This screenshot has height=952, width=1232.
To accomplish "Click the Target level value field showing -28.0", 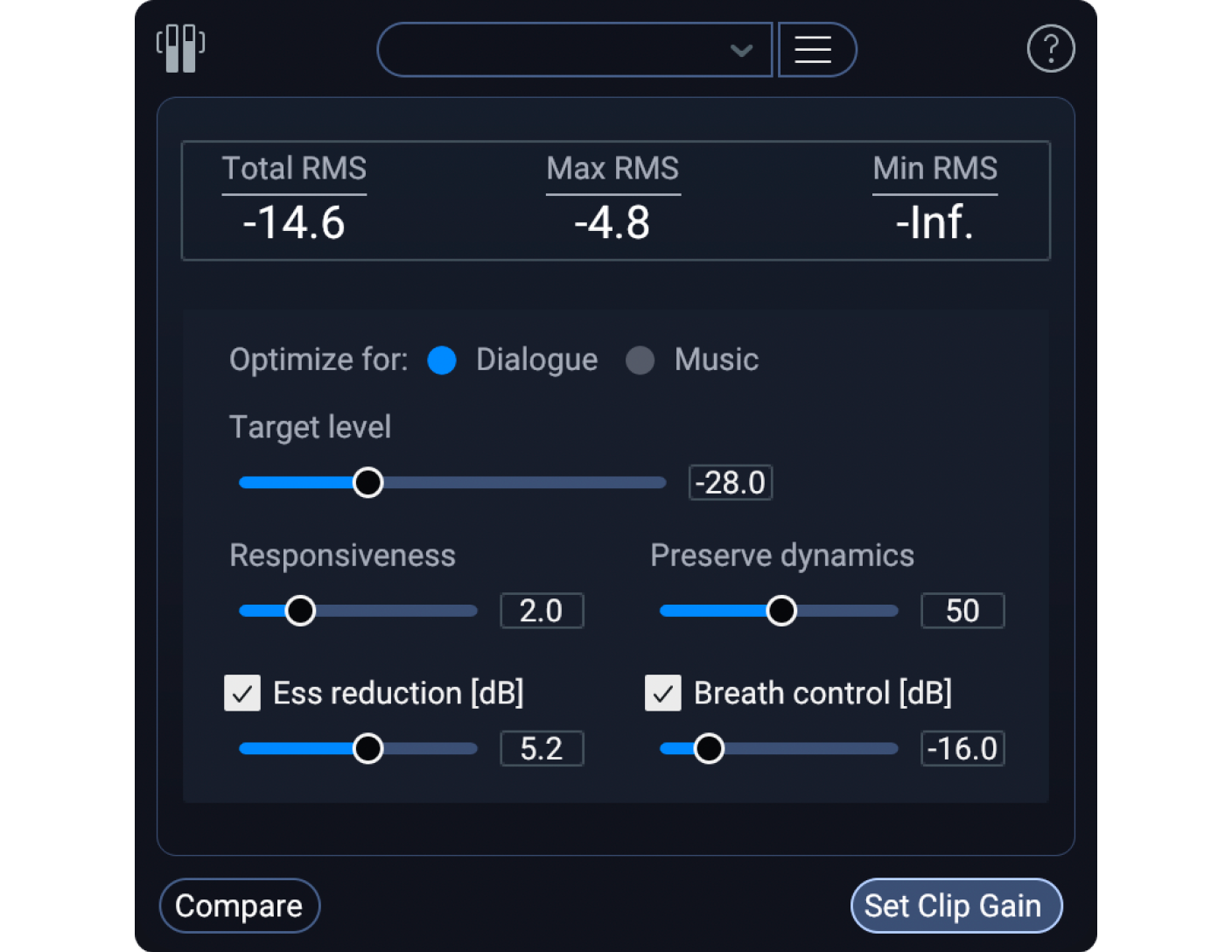I will (x=730, y=482).
